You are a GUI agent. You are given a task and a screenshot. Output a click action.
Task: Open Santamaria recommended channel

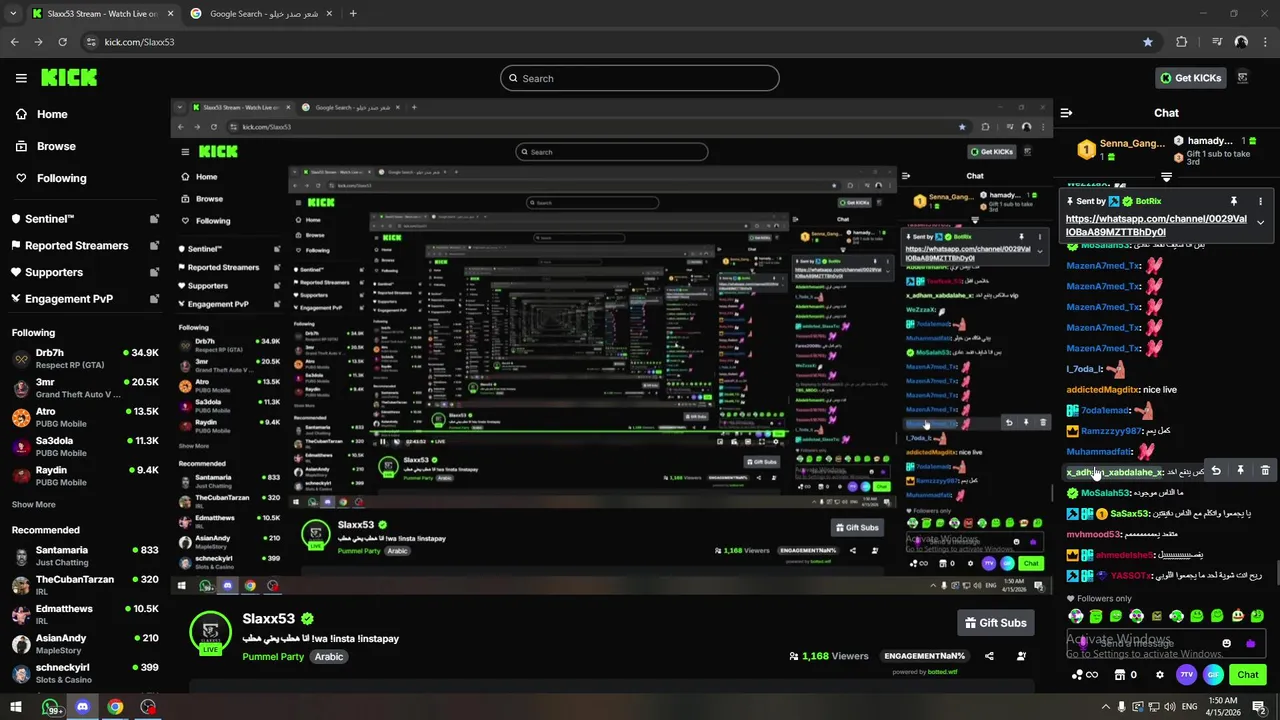pyautogui.click(x=85, y=556)
